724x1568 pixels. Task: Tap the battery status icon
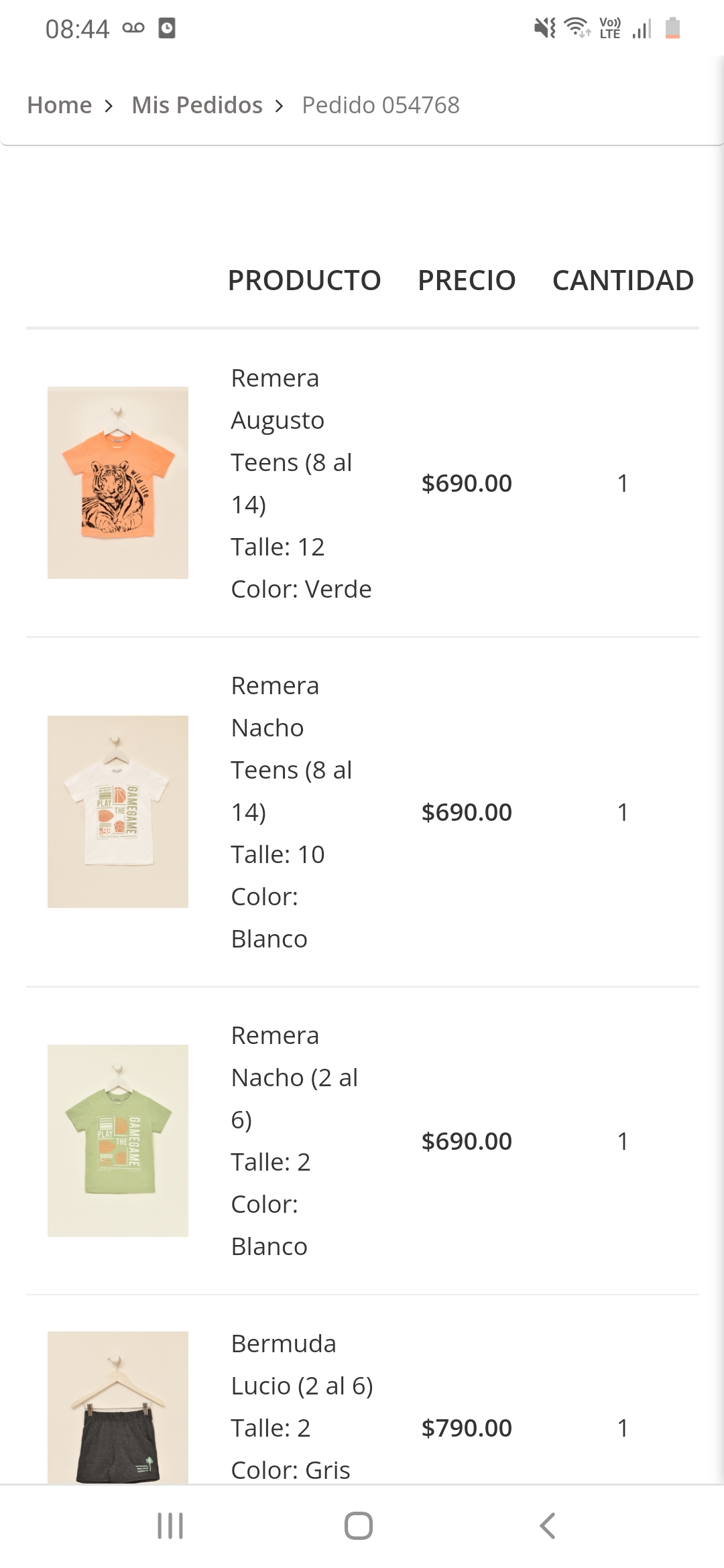click(x=672, y=28)
